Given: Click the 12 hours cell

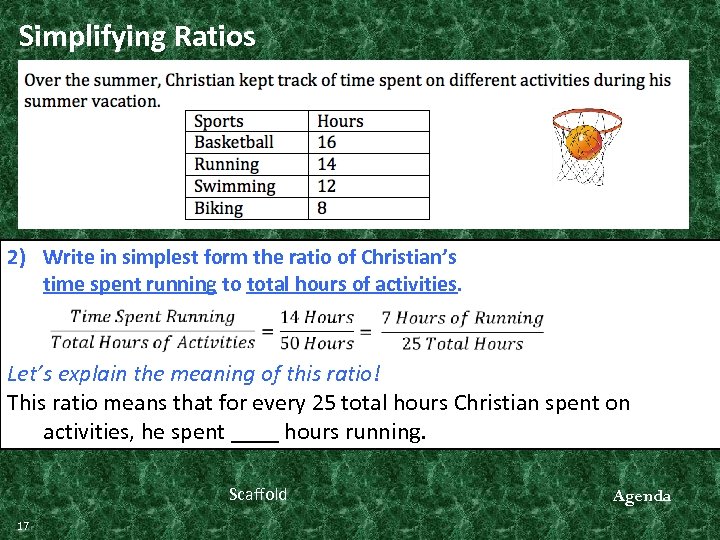Looking at the screenshot, I should (x=369, y=186).
